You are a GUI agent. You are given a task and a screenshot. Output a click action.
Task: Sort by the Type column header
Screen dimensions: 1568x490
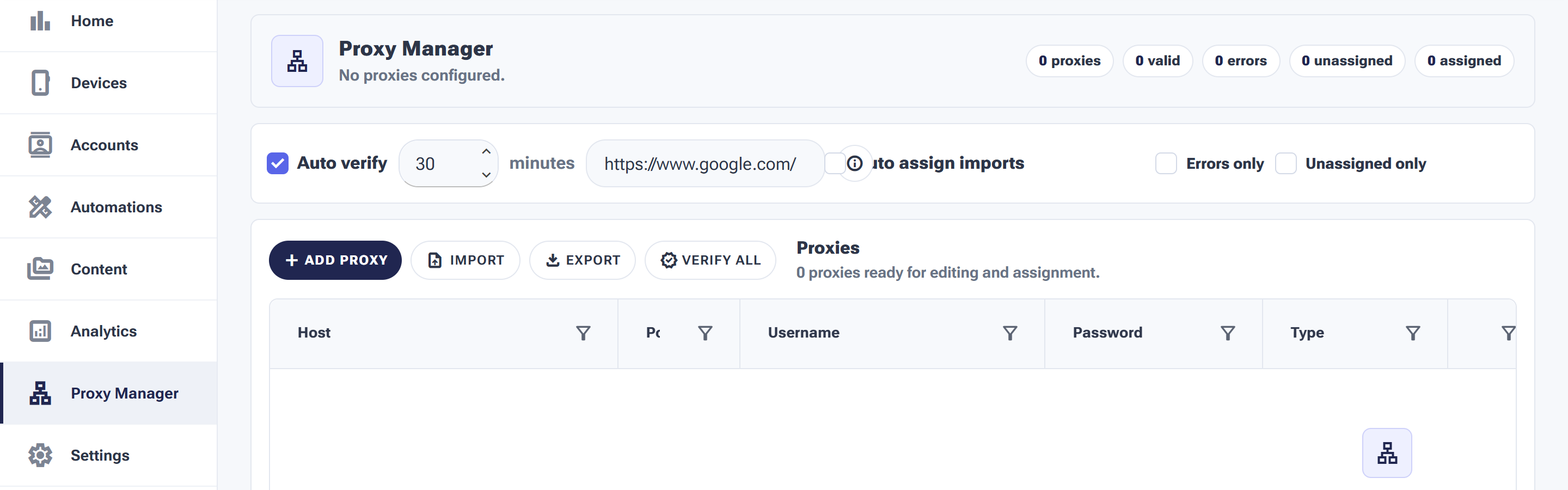(1307, 333)
